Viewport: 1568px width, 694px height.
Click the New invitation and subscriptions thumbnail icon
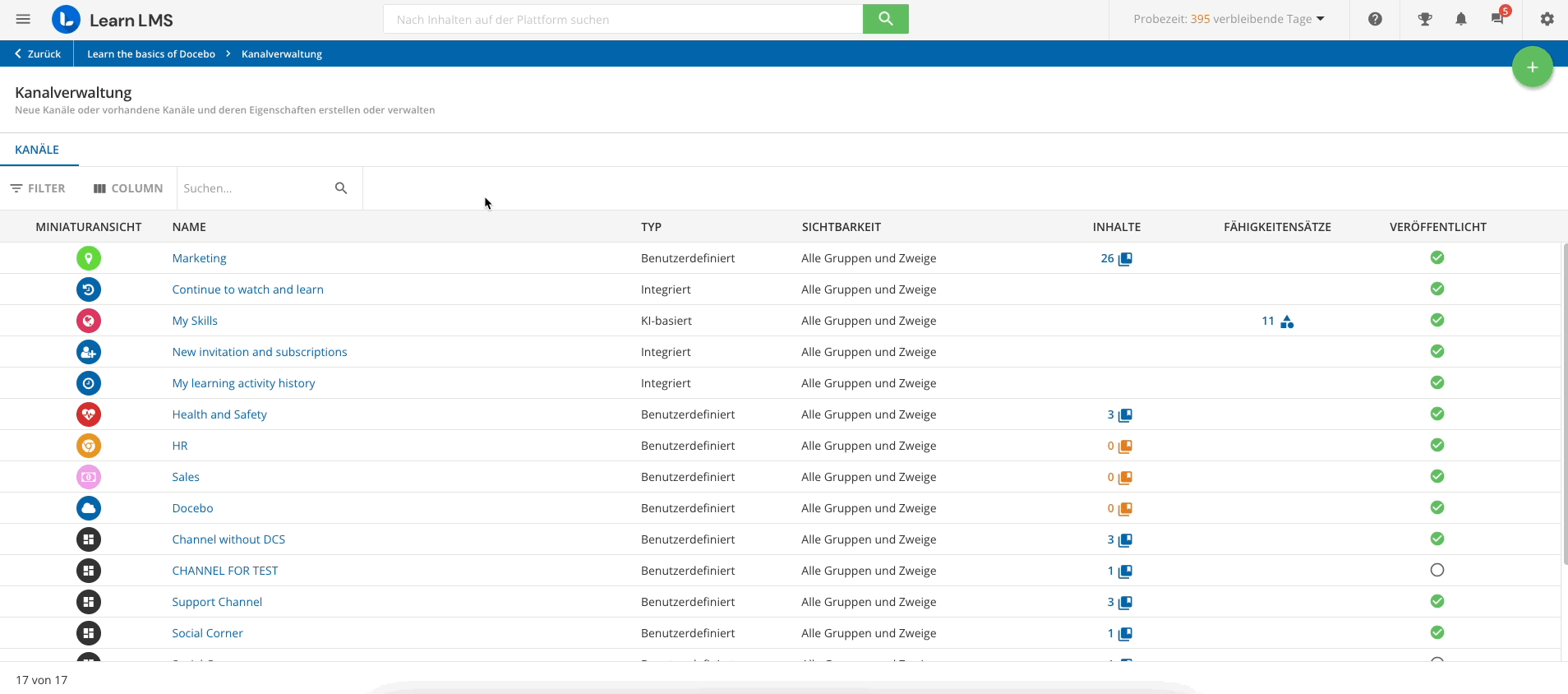[x=89, y=352]
